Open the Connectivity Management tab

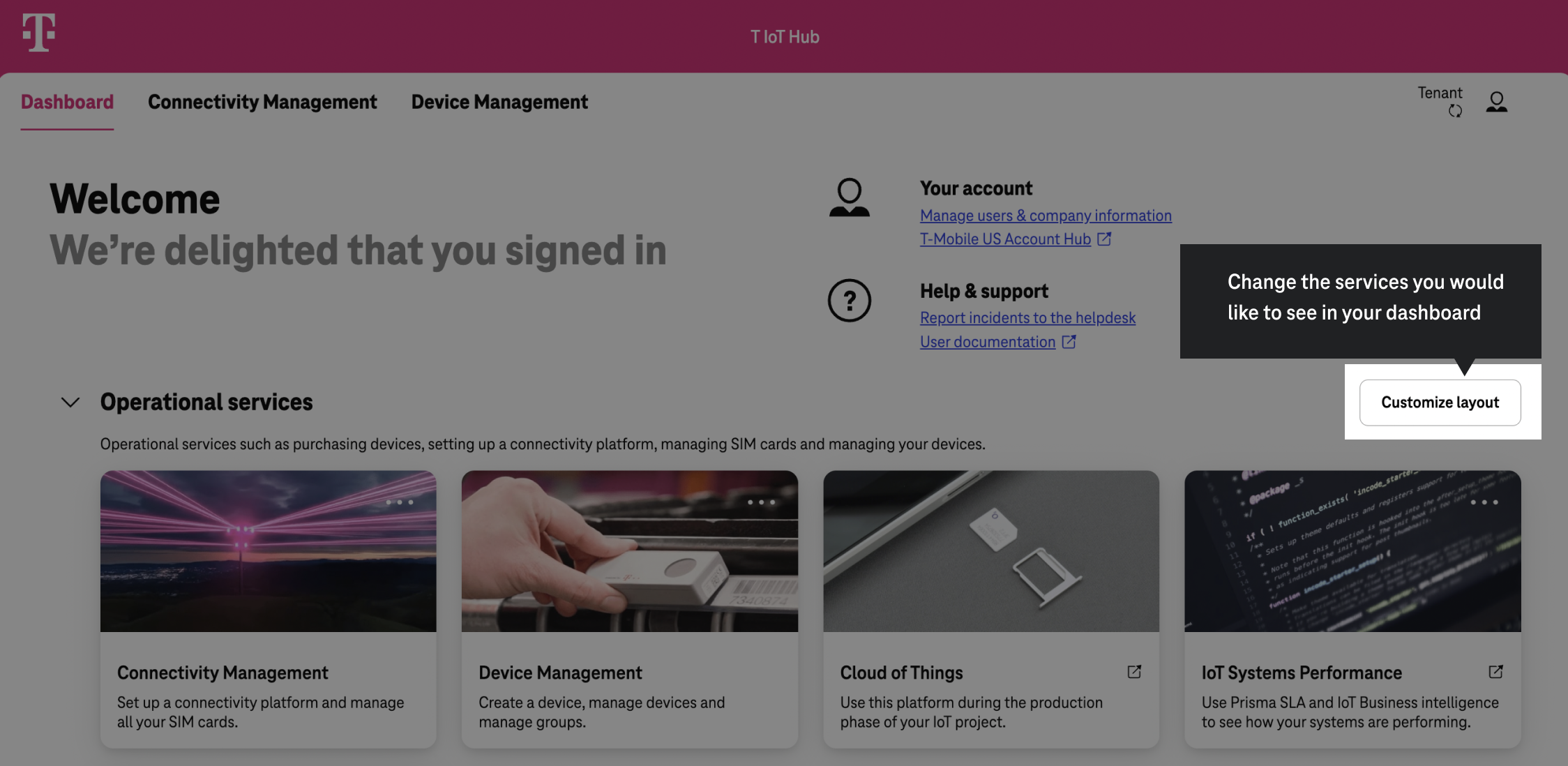(x=262, y=102)
